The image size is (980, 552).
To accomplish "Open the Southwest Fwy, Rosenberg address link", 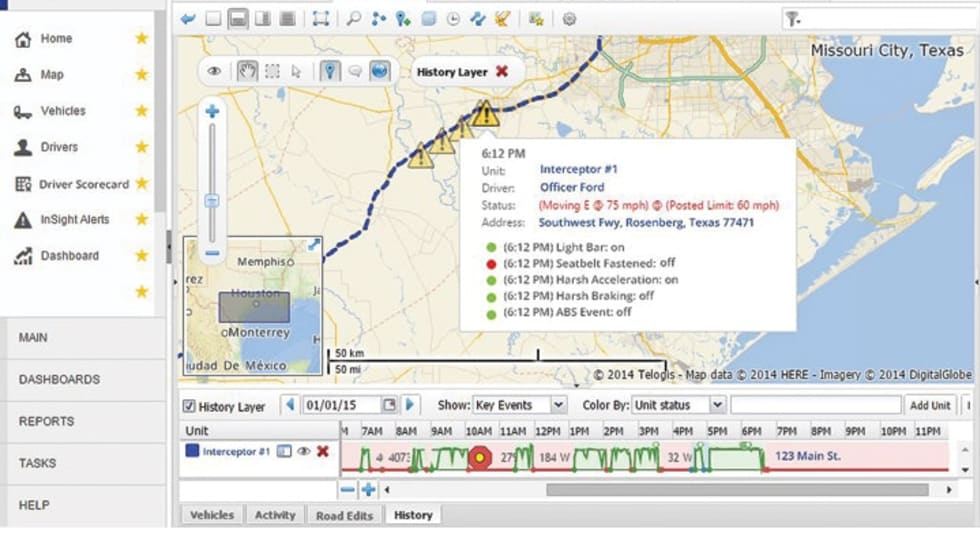I will pyautogui.click(x=646, y=223).
